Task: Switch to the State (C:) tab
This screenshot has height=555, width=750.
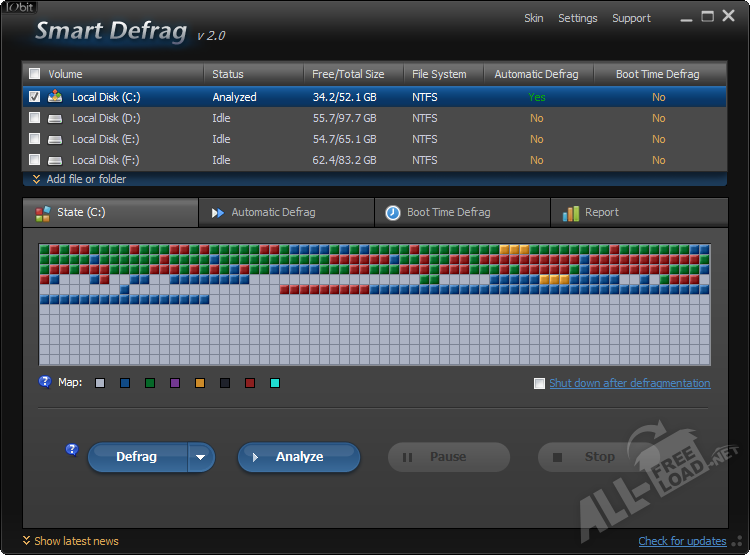Action: [110, 212]
